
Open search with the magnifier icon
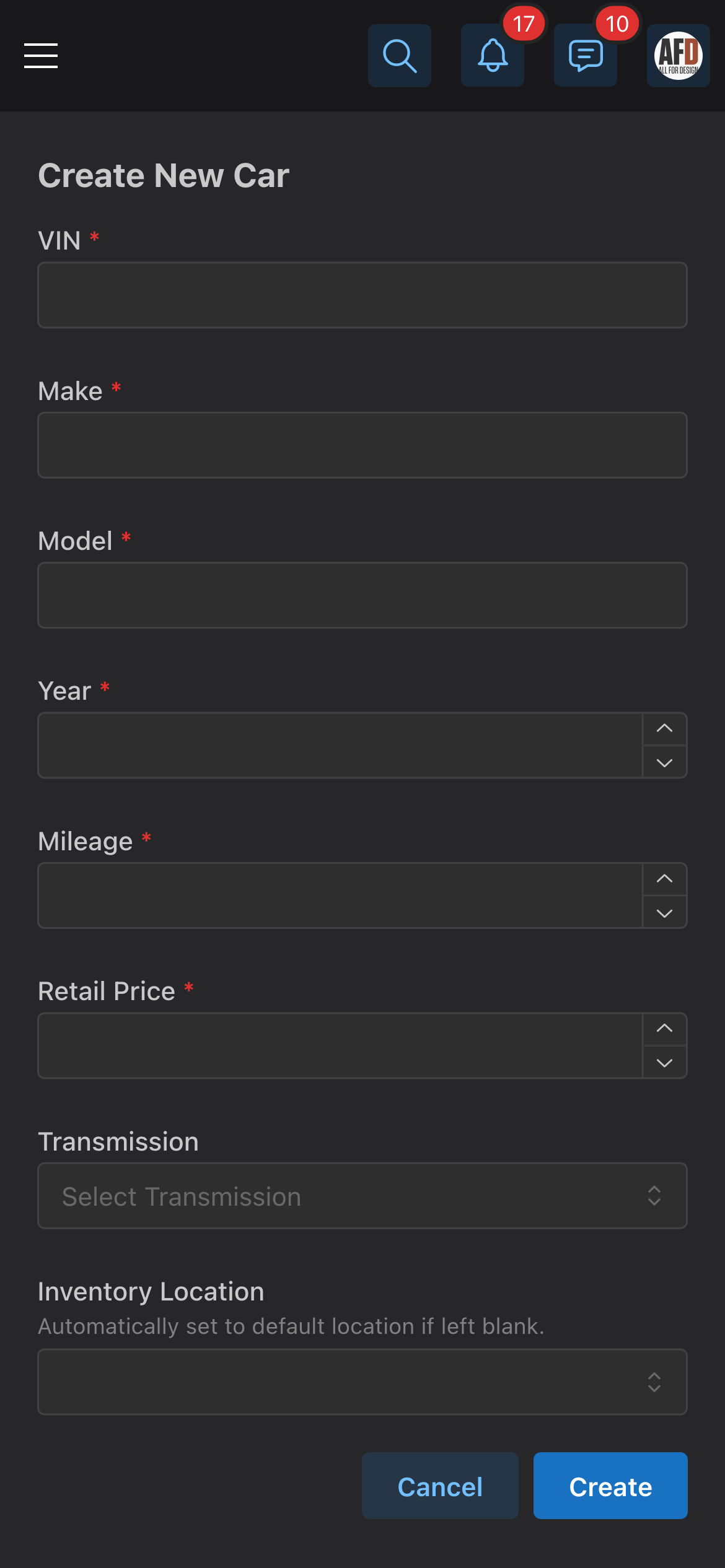pyautogui.click(x=400, y=56)
